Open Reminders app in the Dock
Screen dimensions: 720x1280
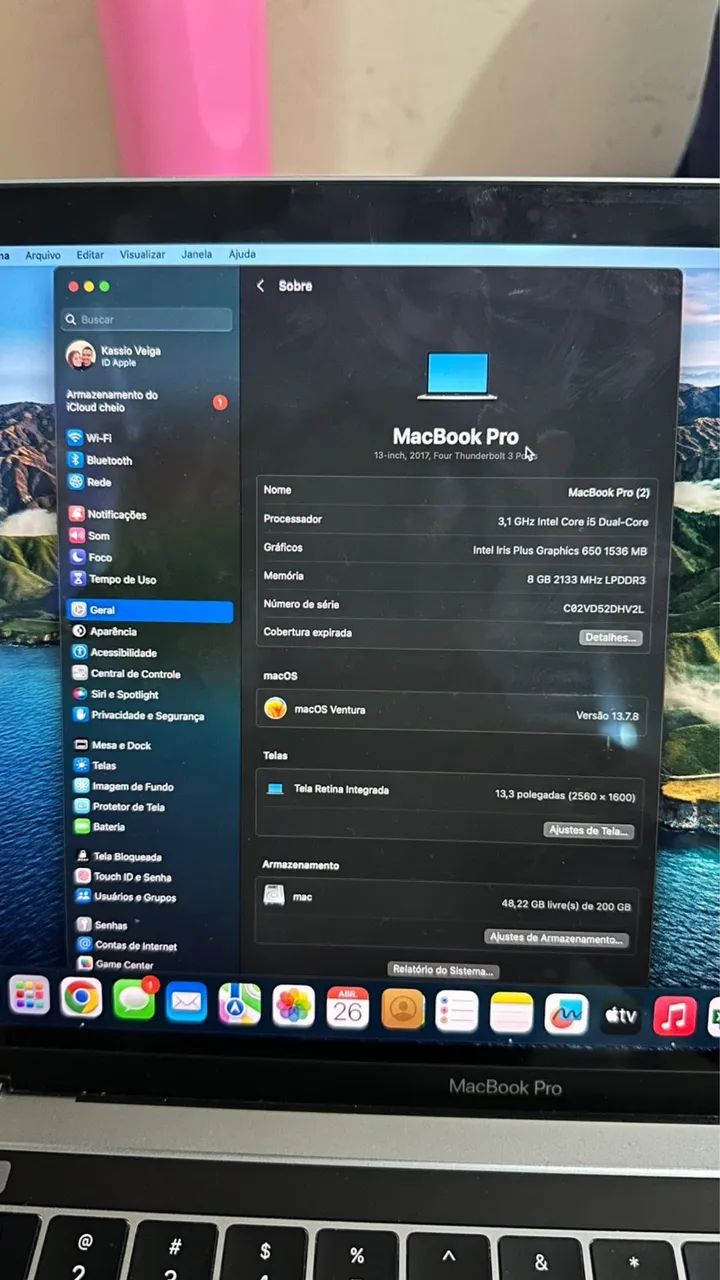click(457, 1011)
